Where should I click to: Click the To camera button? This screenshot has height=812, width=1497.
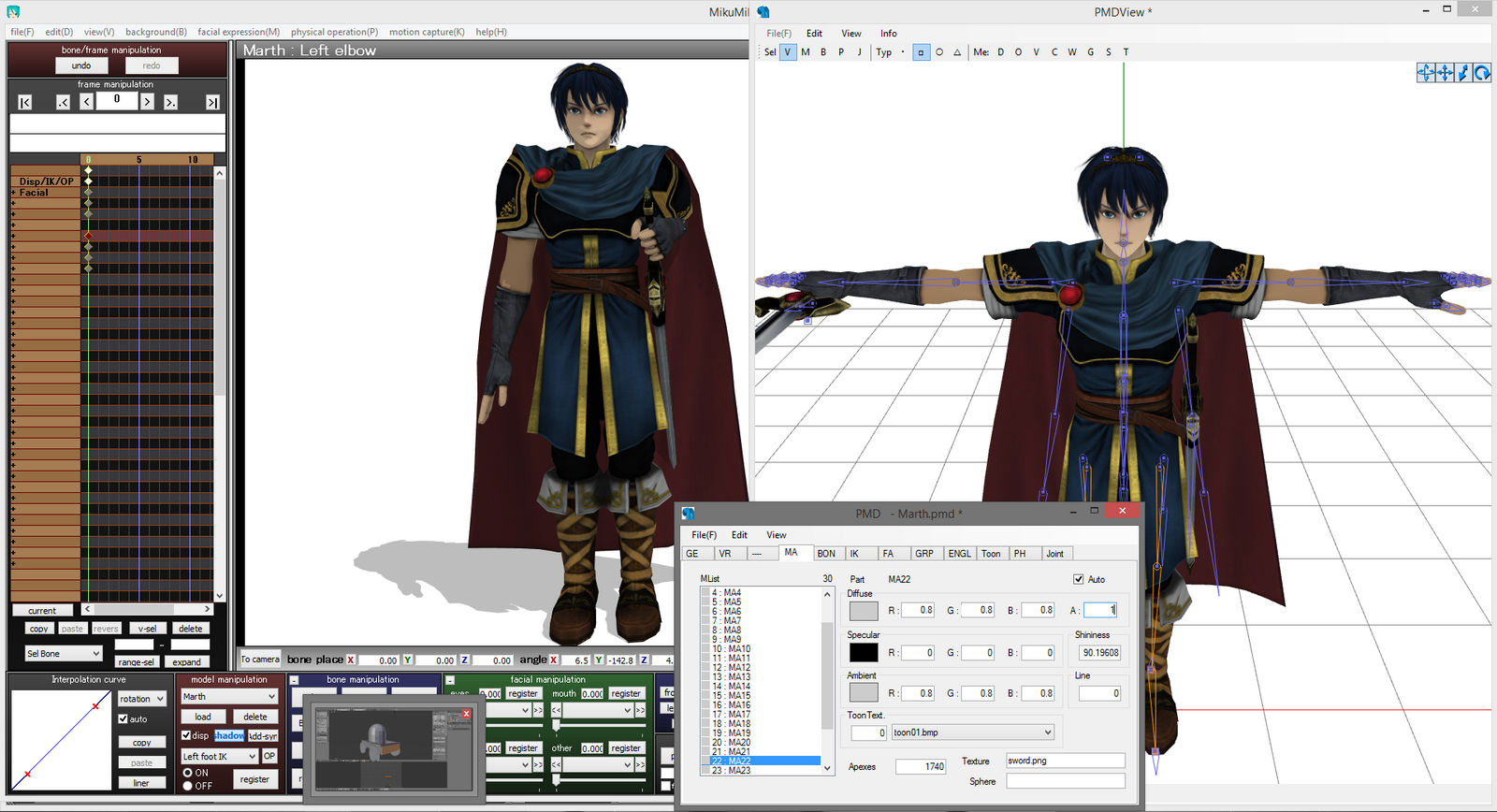click(x=260, y=660)
